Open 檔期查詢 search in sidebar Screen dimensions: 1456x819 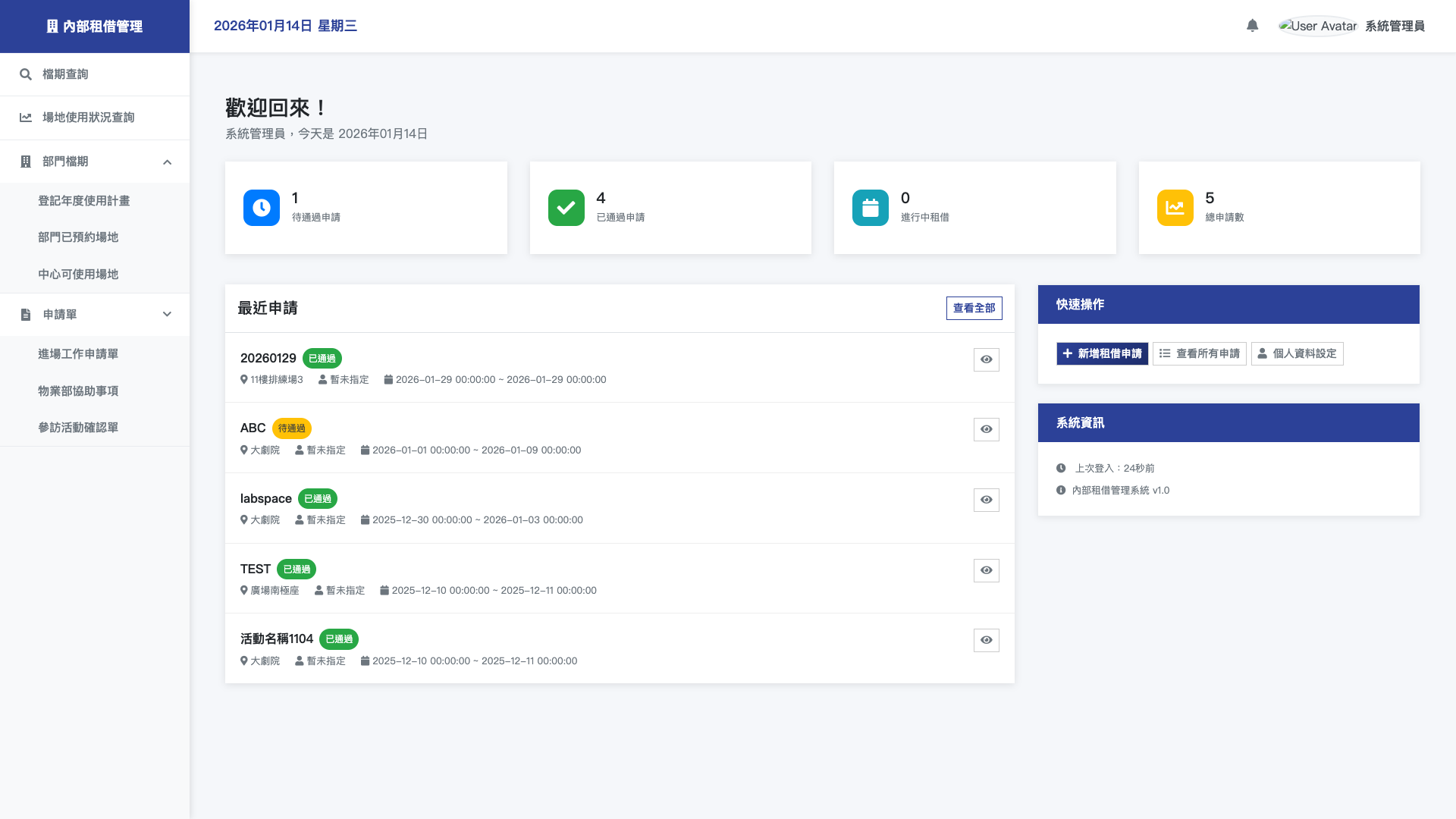pyautogui.click(x=65, y=74)
